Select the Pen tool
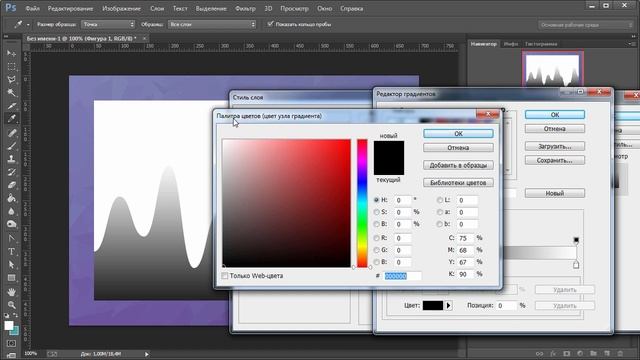 coord(11,238)
